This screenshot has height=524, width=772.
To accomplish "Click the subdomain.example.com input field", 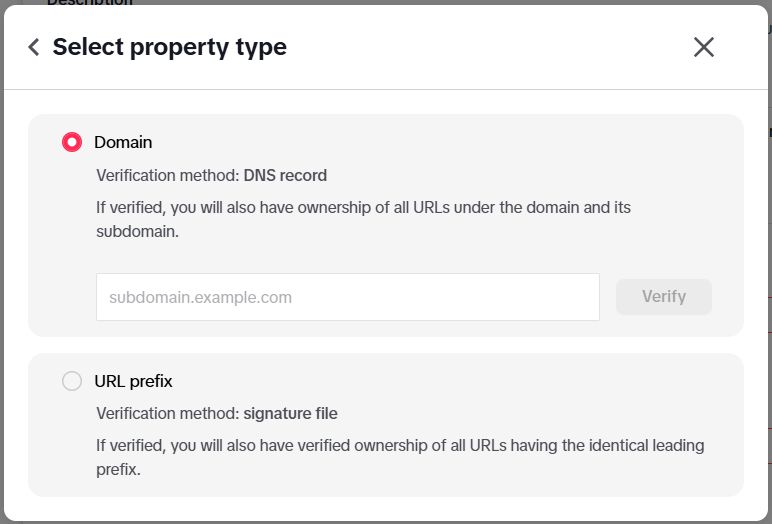I will (347, 297).
